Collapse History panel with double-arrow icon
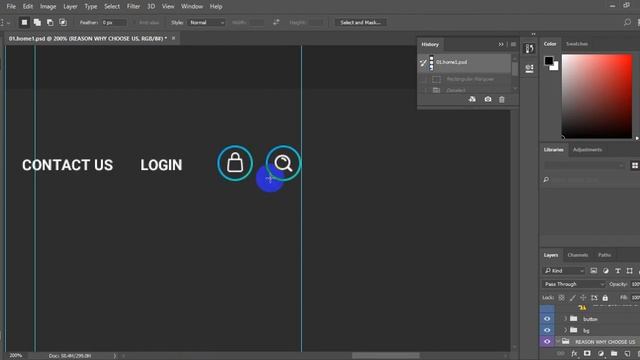 [x=501, y=44]
